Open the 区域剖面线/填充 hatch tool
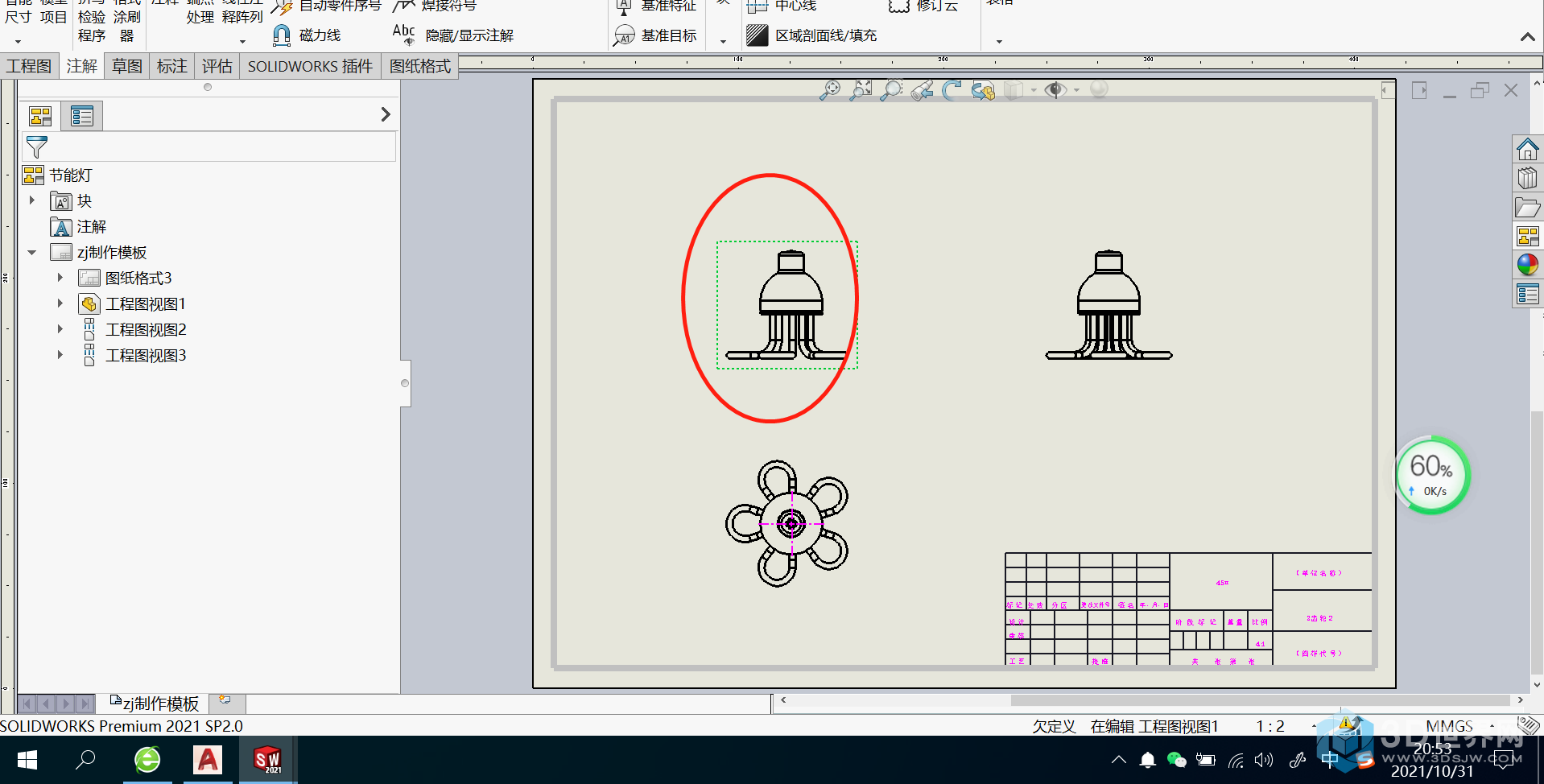This screenshot has height=784, width=1544. [811, 35]
